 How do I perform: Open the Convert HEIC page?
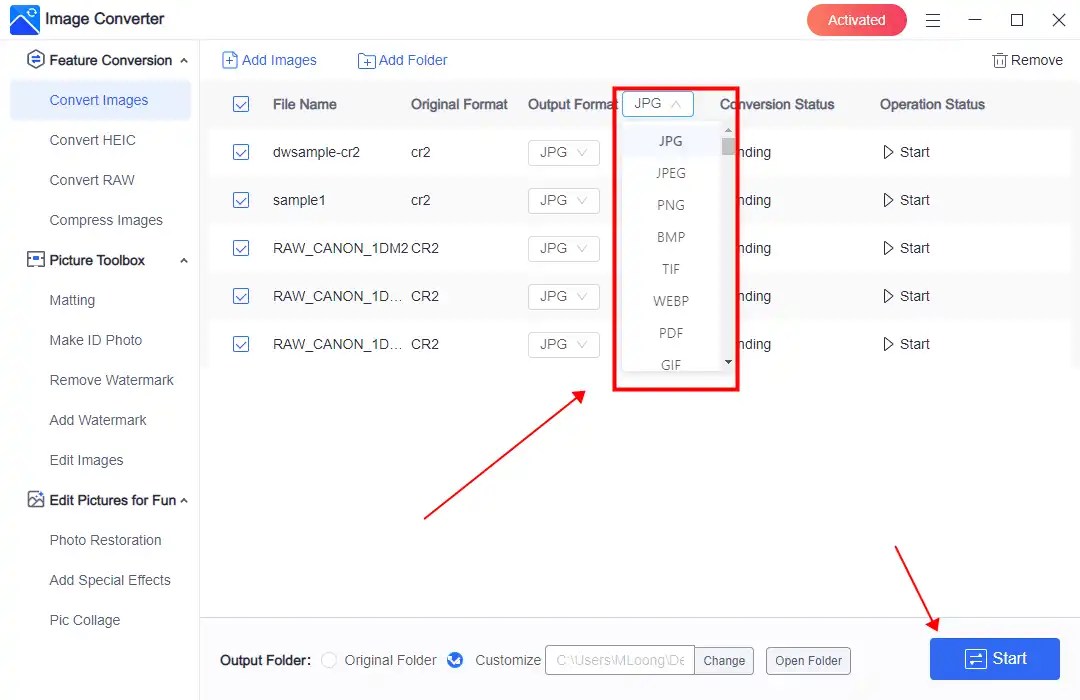pyautogui.click(x=91, y=140)
